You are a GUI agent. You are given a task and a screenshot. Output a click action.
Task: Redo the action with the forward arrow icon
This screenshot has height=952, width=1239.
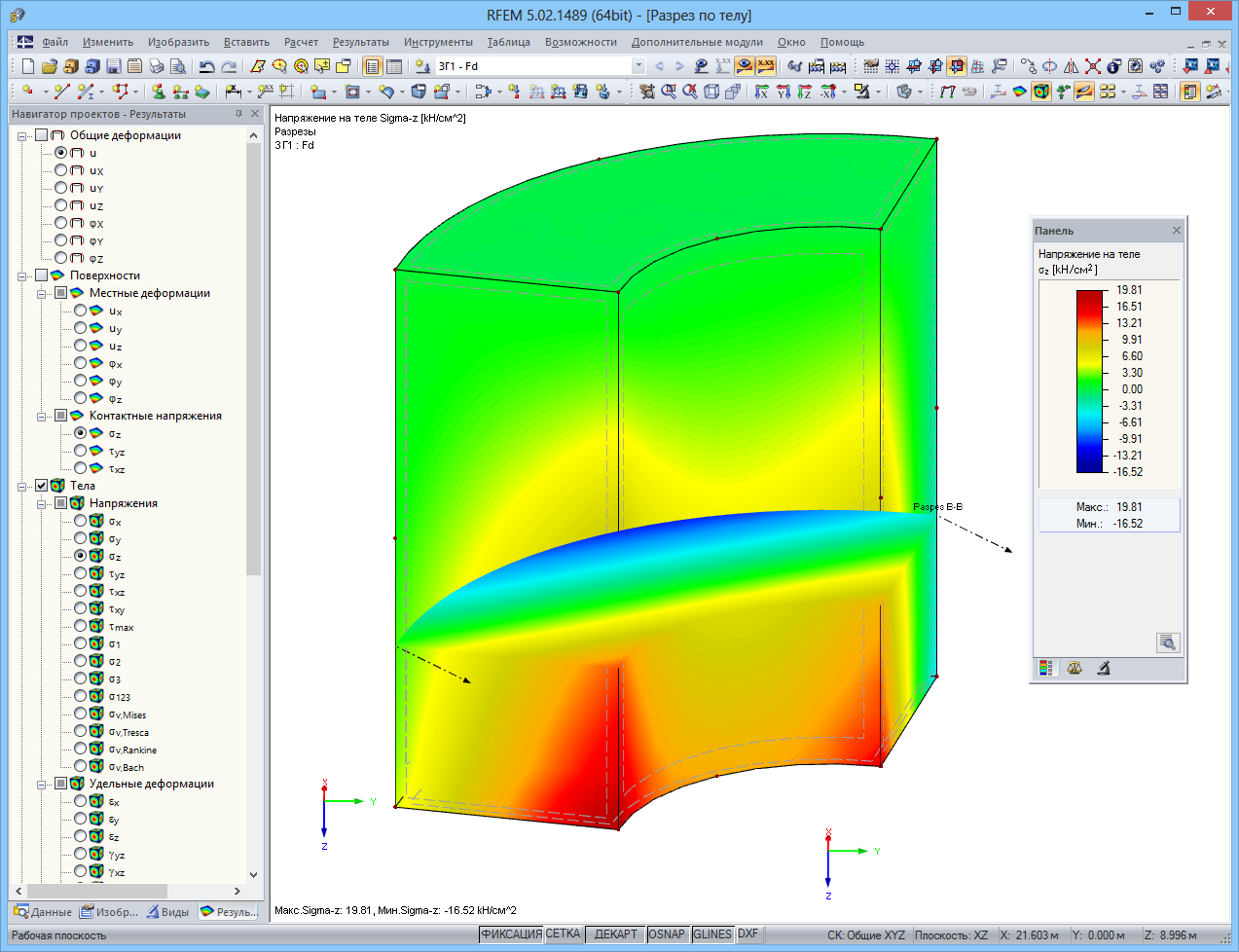229,66
